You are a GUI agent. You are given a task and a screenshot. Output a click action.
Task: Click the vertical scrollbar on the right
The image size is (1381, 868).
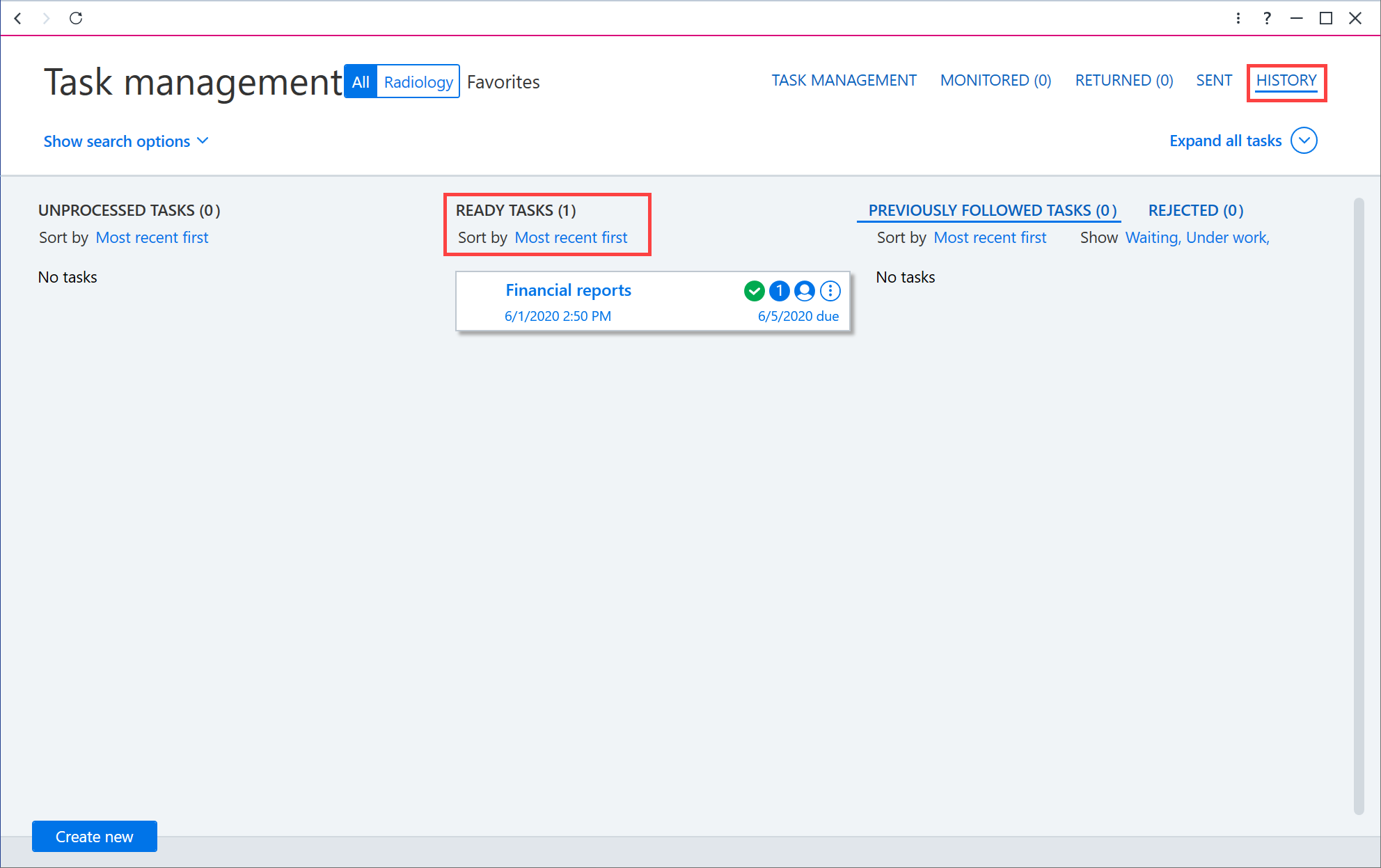click(1358, 506)
